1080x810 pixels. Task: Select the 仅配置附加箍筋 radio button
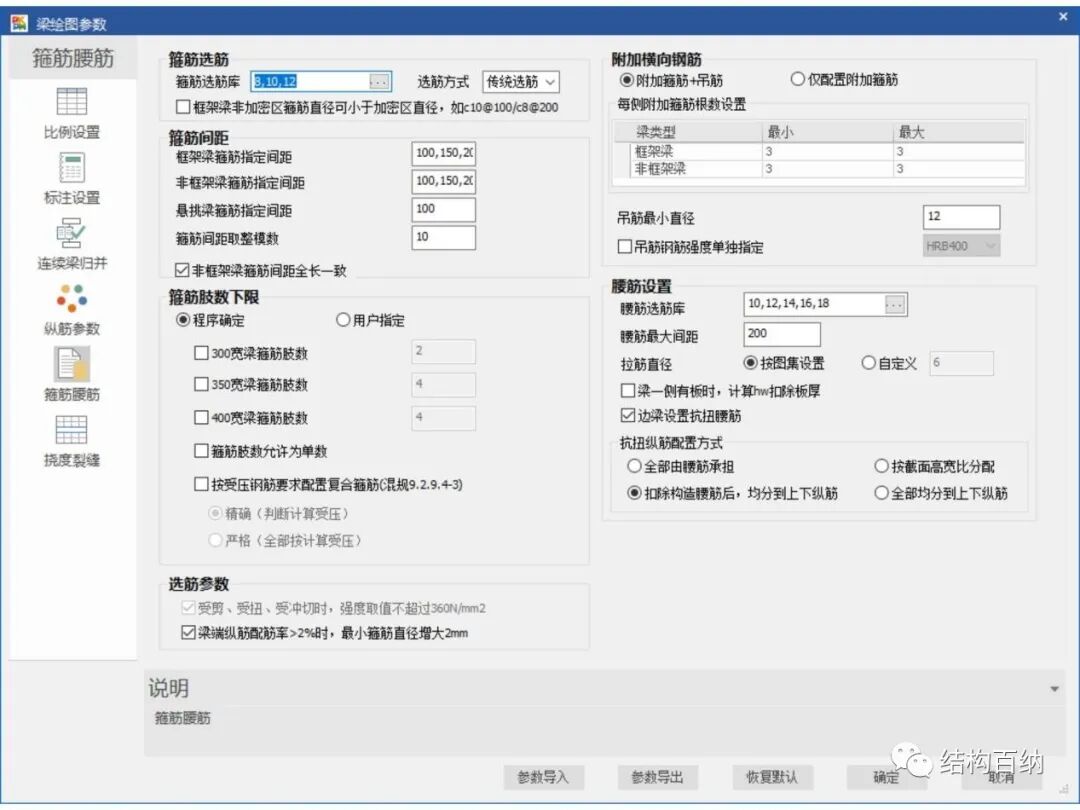[796, 79]
